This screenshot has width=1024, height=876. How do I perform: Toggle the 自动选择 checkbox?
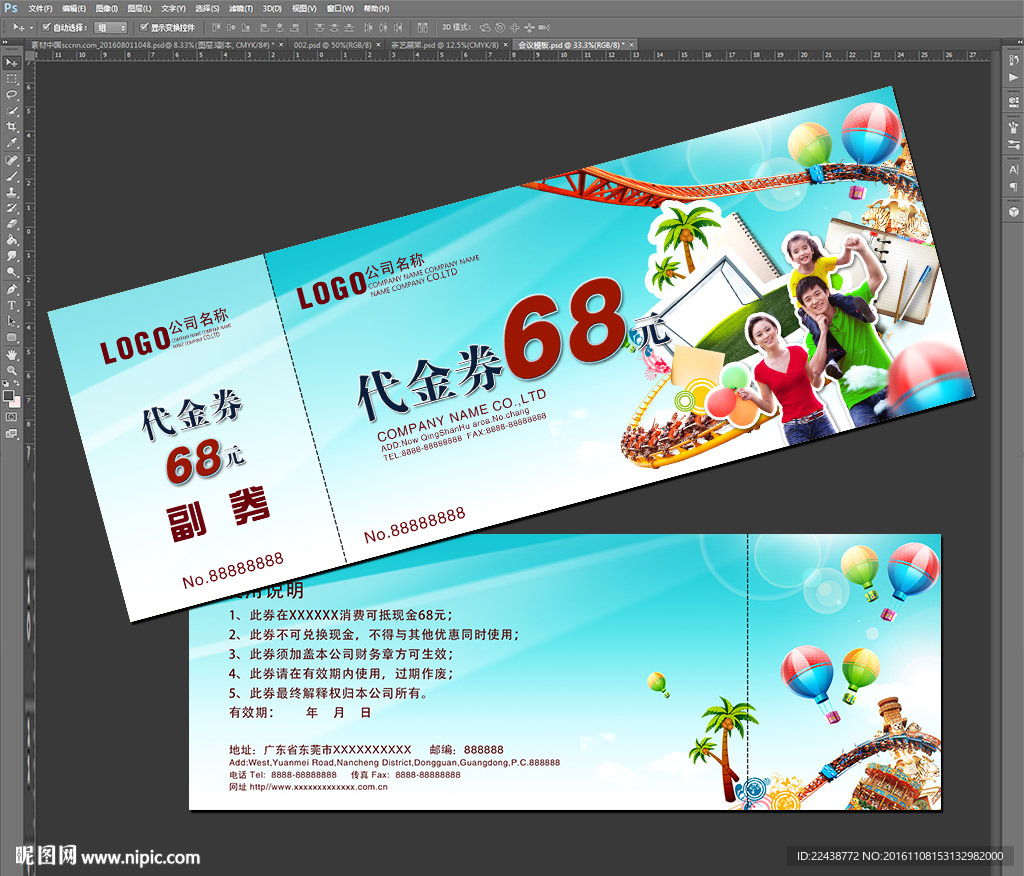[x=46, y=27]
